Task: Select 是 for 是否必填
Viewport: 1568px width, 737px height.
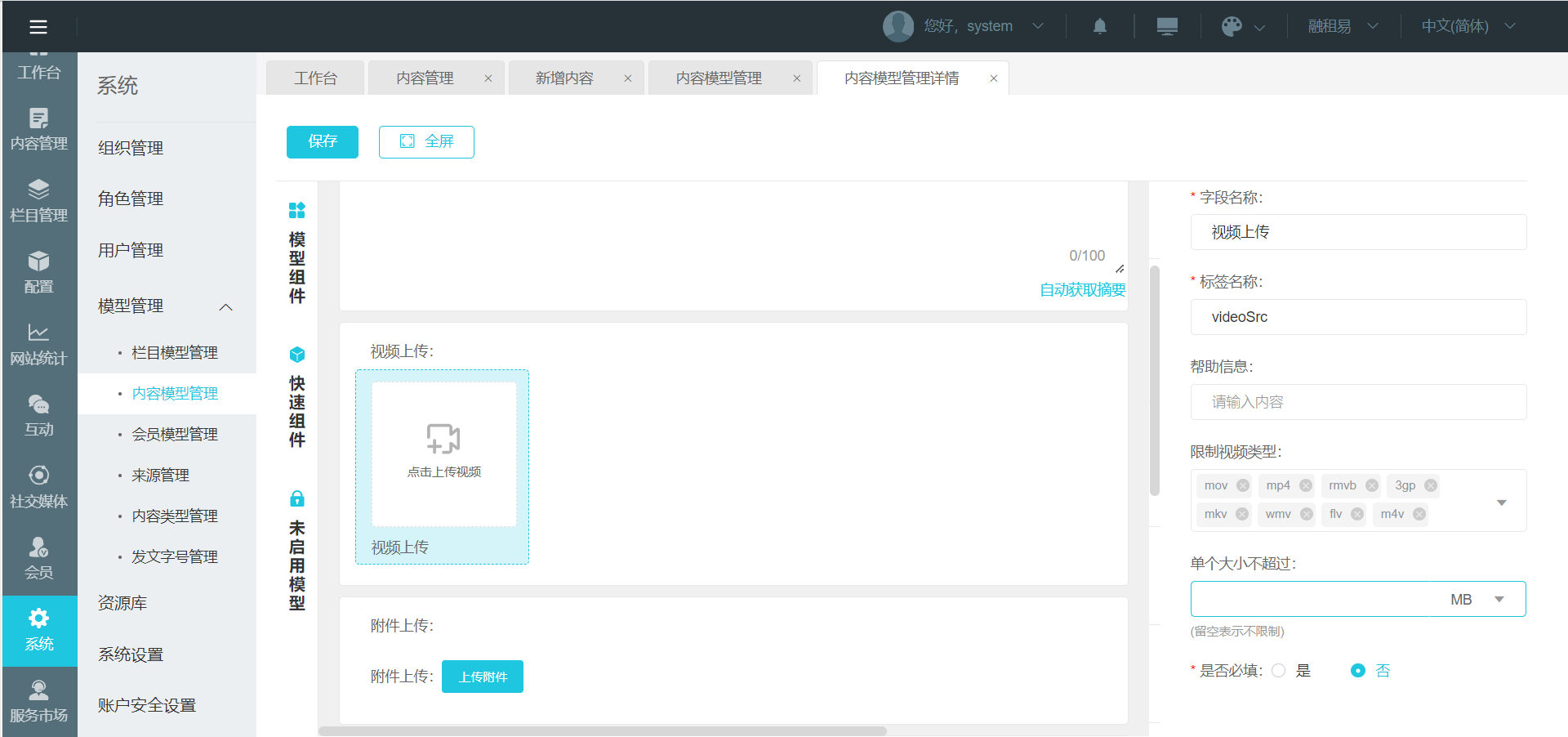Action: point(1279,671)
